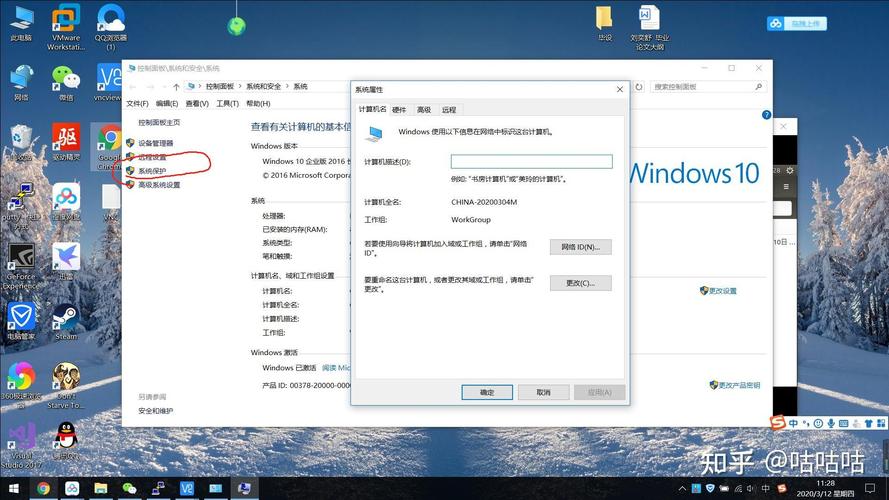Open Baidu Netdisk desktop shortcut

coord(66,202)
